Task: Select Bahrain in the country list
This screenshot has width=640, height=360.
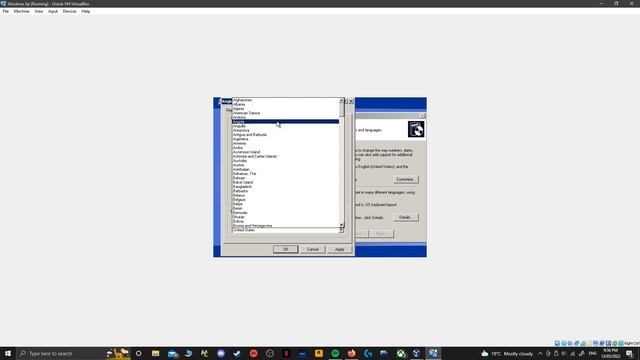Action: point(285,178)
